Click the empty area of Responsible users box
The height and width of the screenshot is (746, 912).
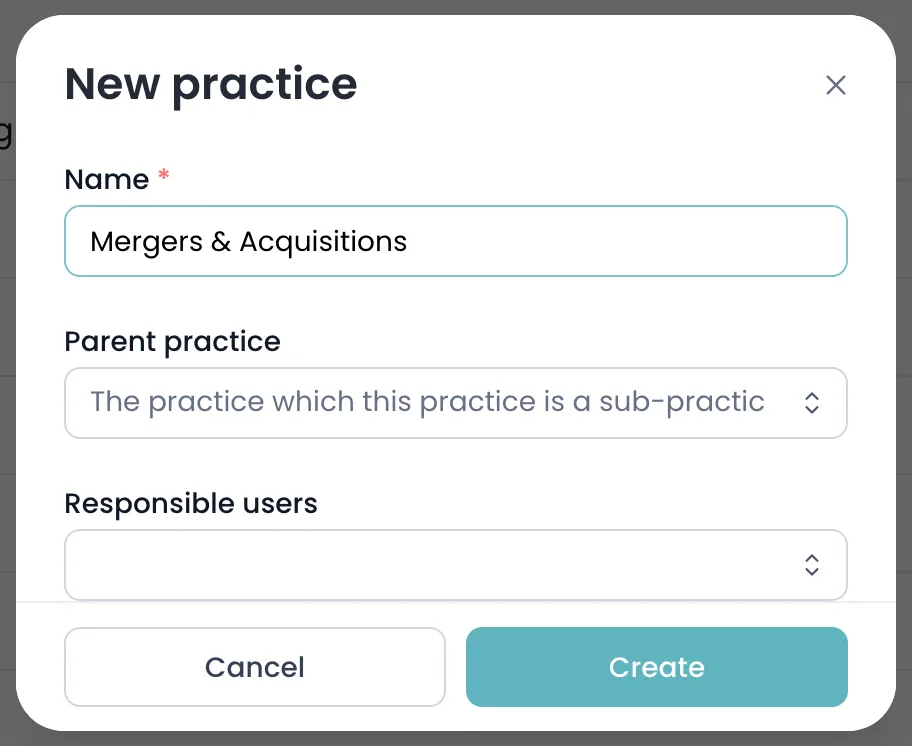pyautogui.click(x=430, y=565)
